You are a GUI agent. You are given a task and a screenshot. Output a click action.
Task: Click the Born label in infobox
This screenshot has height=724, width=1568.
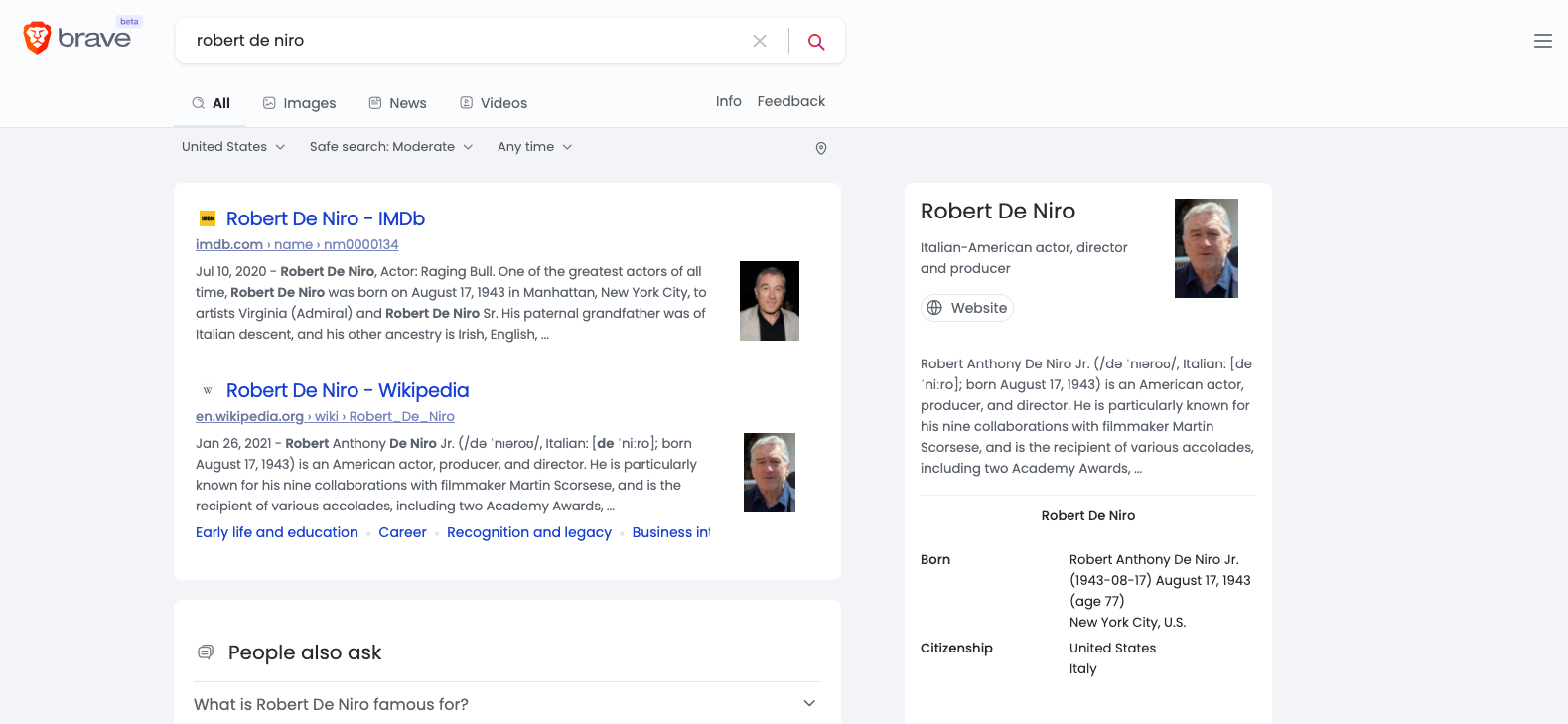coord(935,559)
